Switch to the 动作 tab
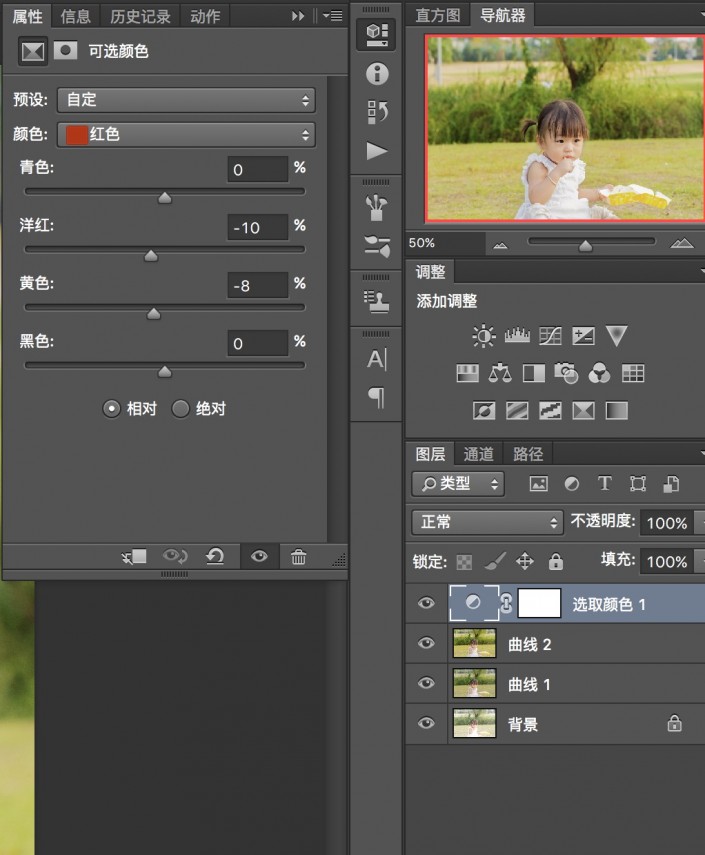 click(205, 16)
